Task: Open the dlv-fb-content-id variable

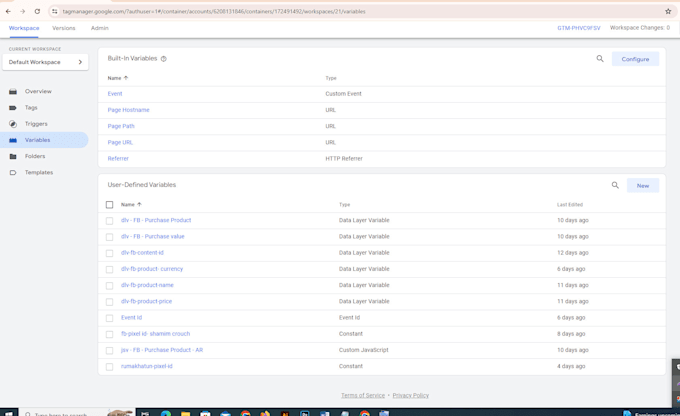Action: (x=142, y=253)
